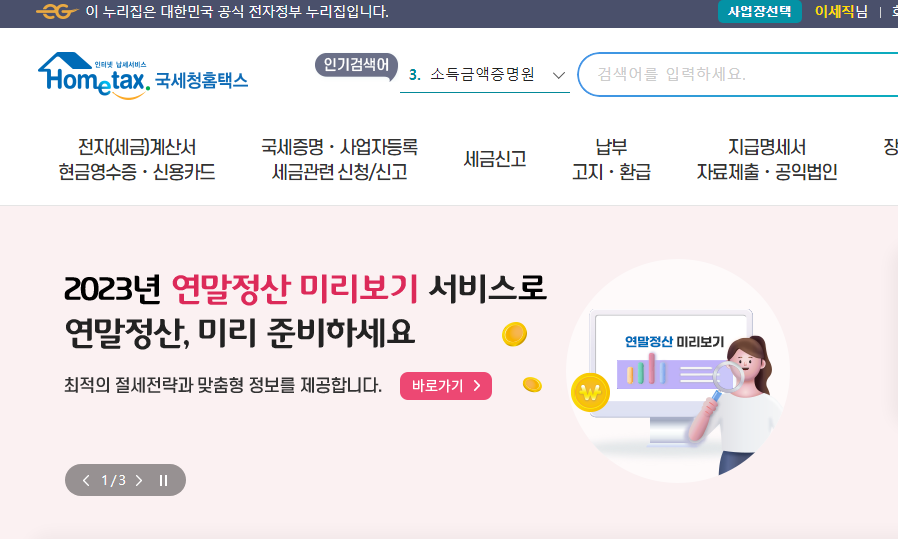Screen dimensions: 898x539
Task: Open the 지급명세서 자료제출·공익법인 menu
Action: [767, 159]
